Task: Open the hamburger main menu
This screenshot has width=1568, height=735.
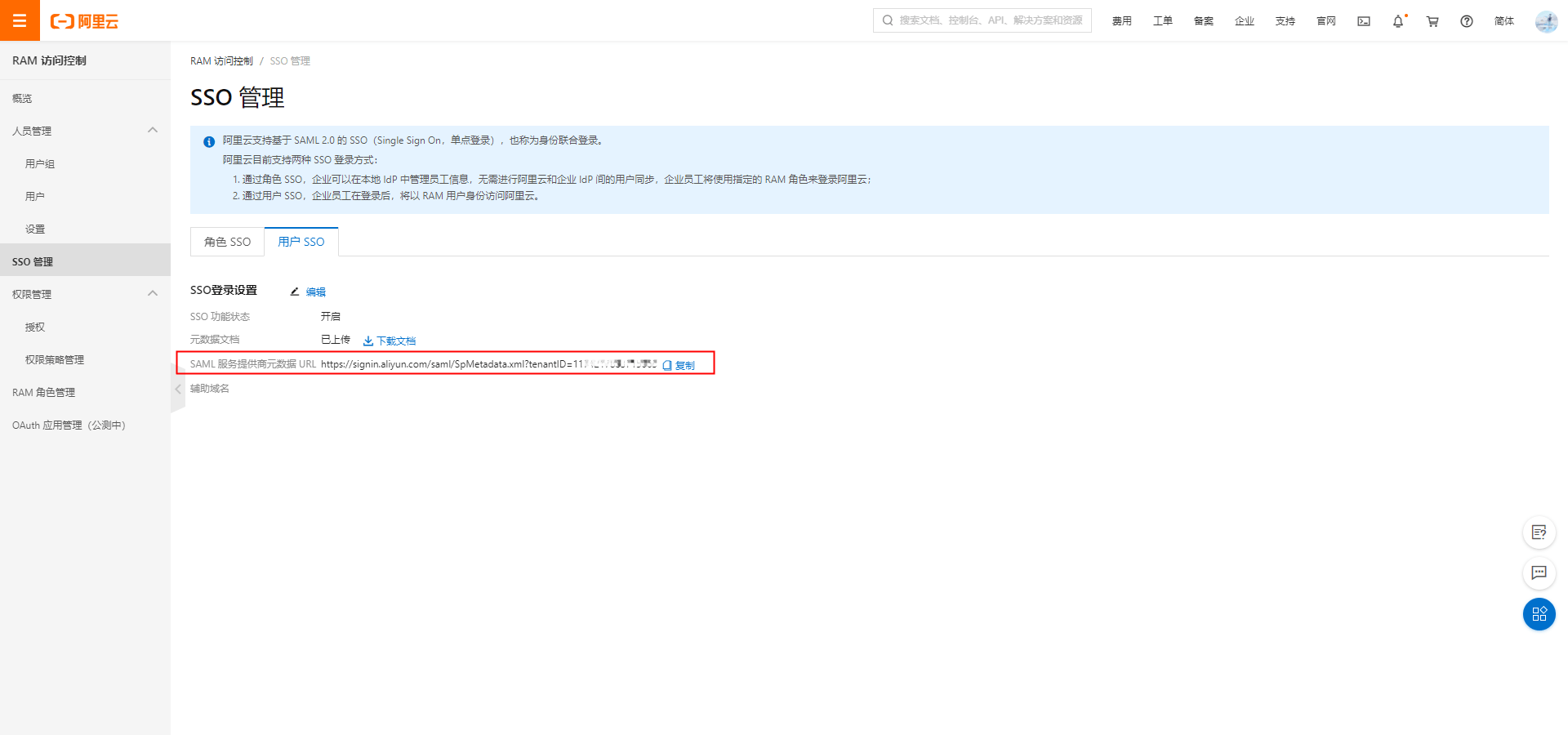Action: point(20,20)
